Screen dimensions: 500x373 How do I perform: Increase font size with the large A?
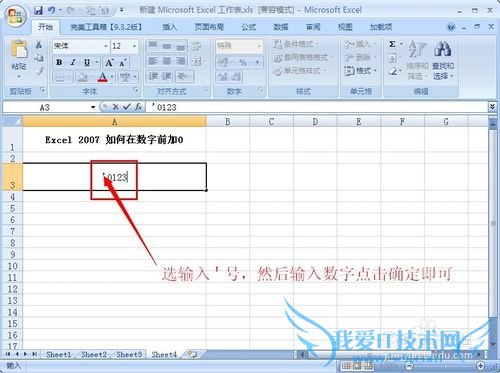pyautogui.click(x=109, y=62)
